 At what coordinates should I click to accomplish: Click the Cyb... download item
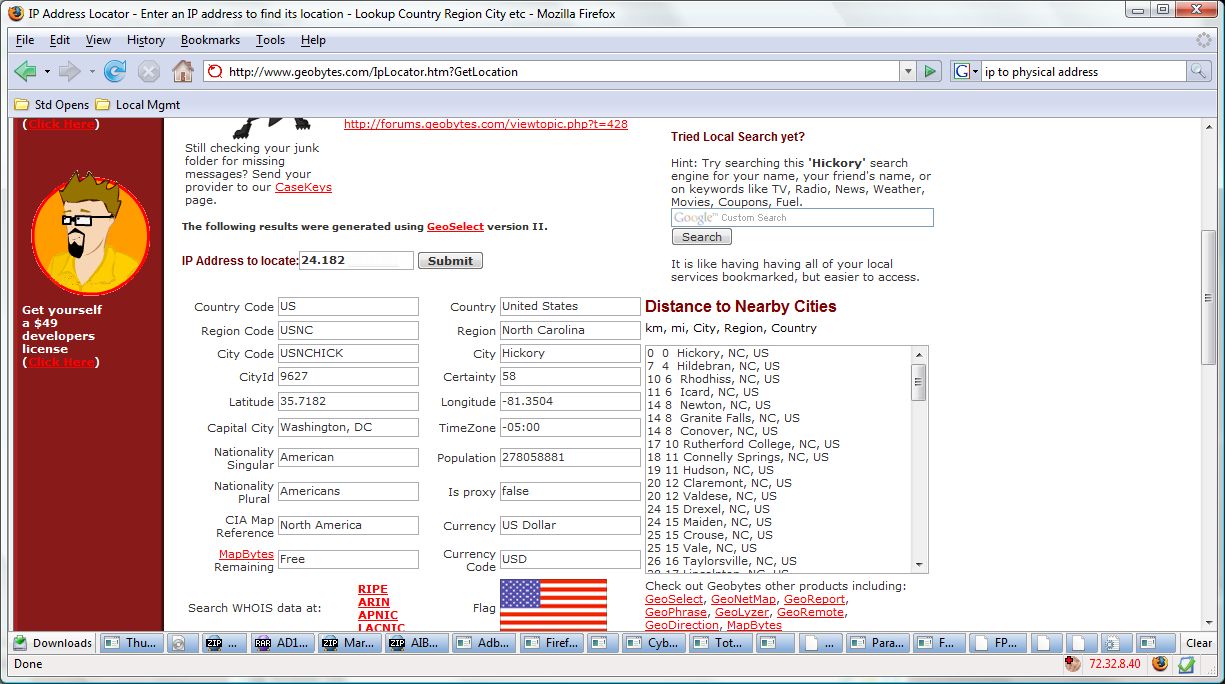653,643
